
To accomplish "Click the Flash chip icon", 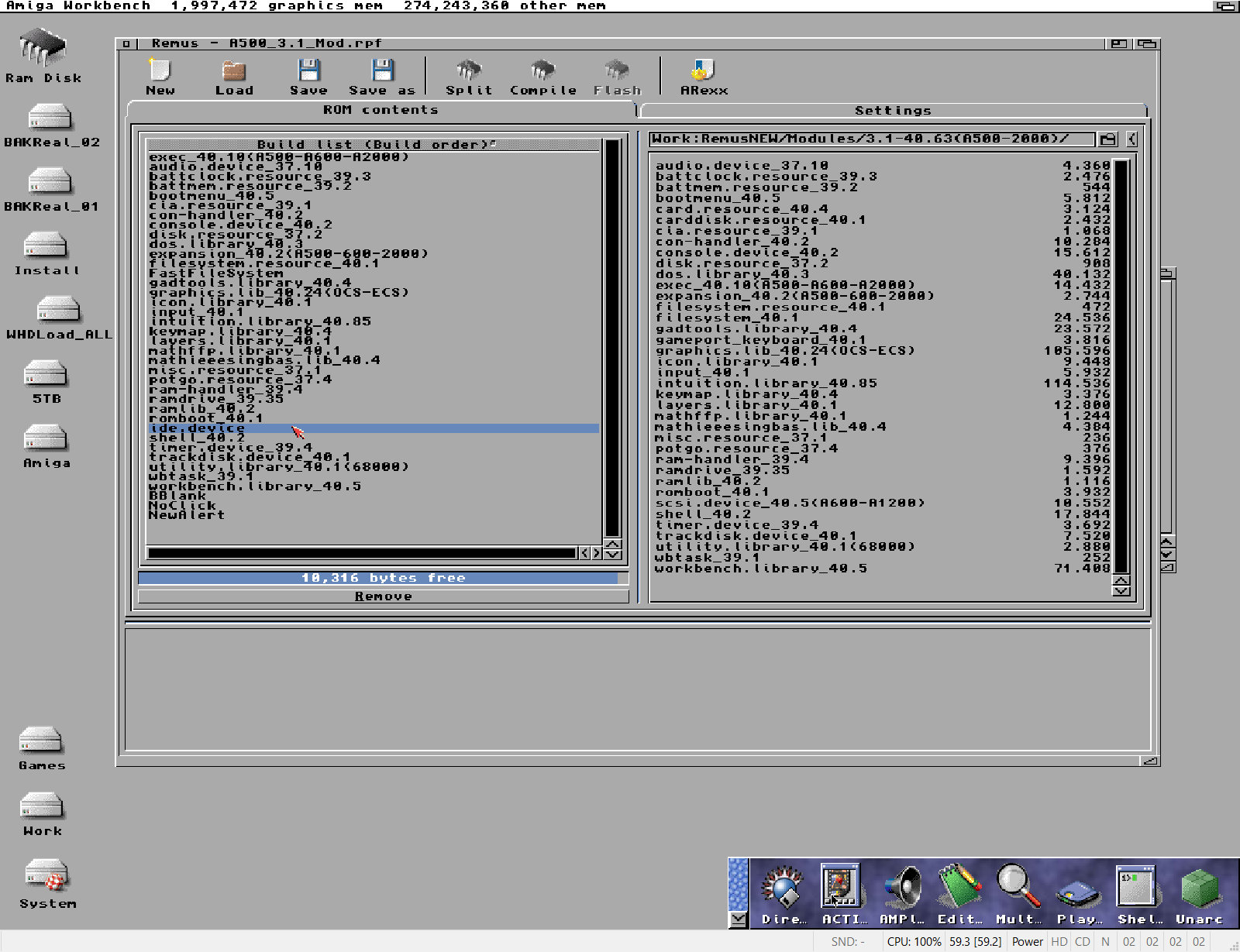I will pyautogui.click(x=618, y=77).
